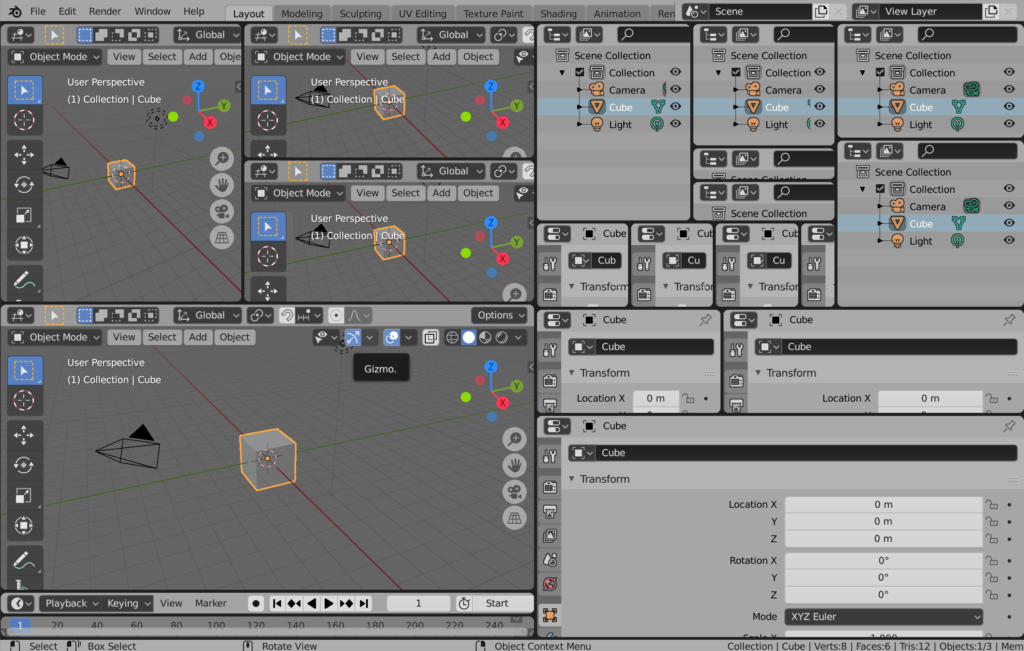Screen dimensions: 1024x651
Task: Pick the Scale tool in the bottom-left viewport
Action: coord(25,495)
